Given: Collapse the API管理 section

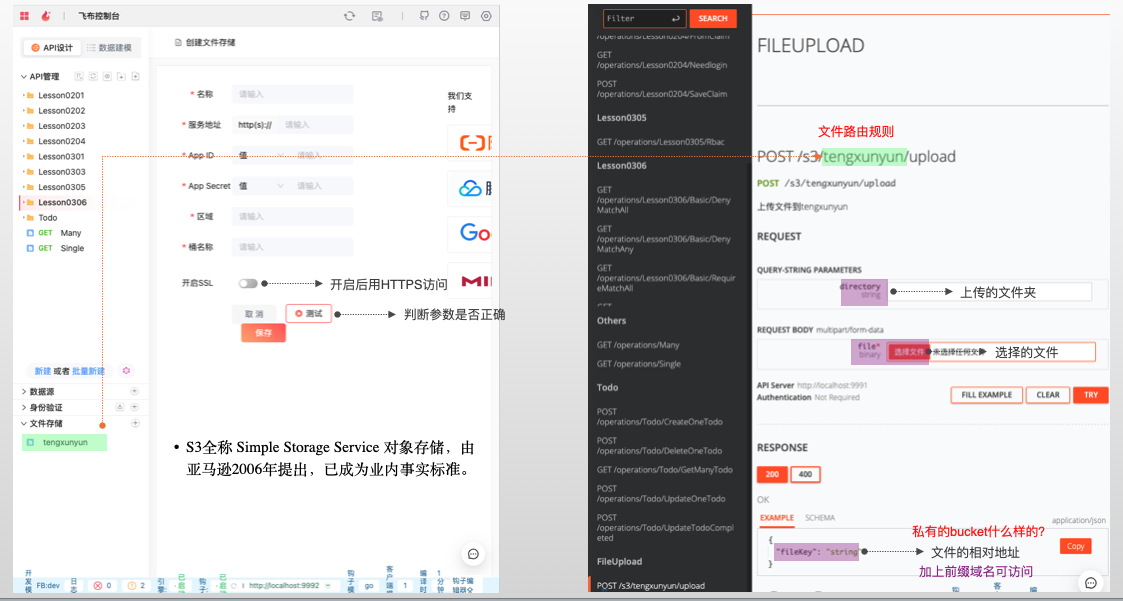Looking at the screenshot, I should [24, 77].
